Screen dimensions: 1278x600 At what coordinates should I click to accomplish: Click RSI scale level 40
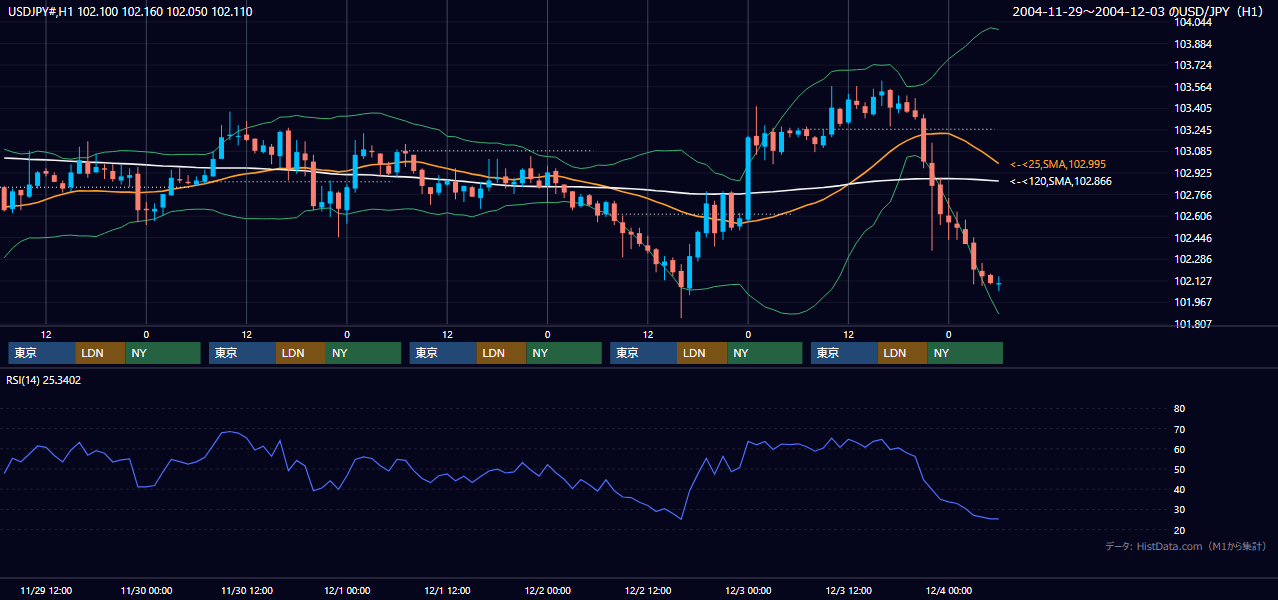[1179, 489]
